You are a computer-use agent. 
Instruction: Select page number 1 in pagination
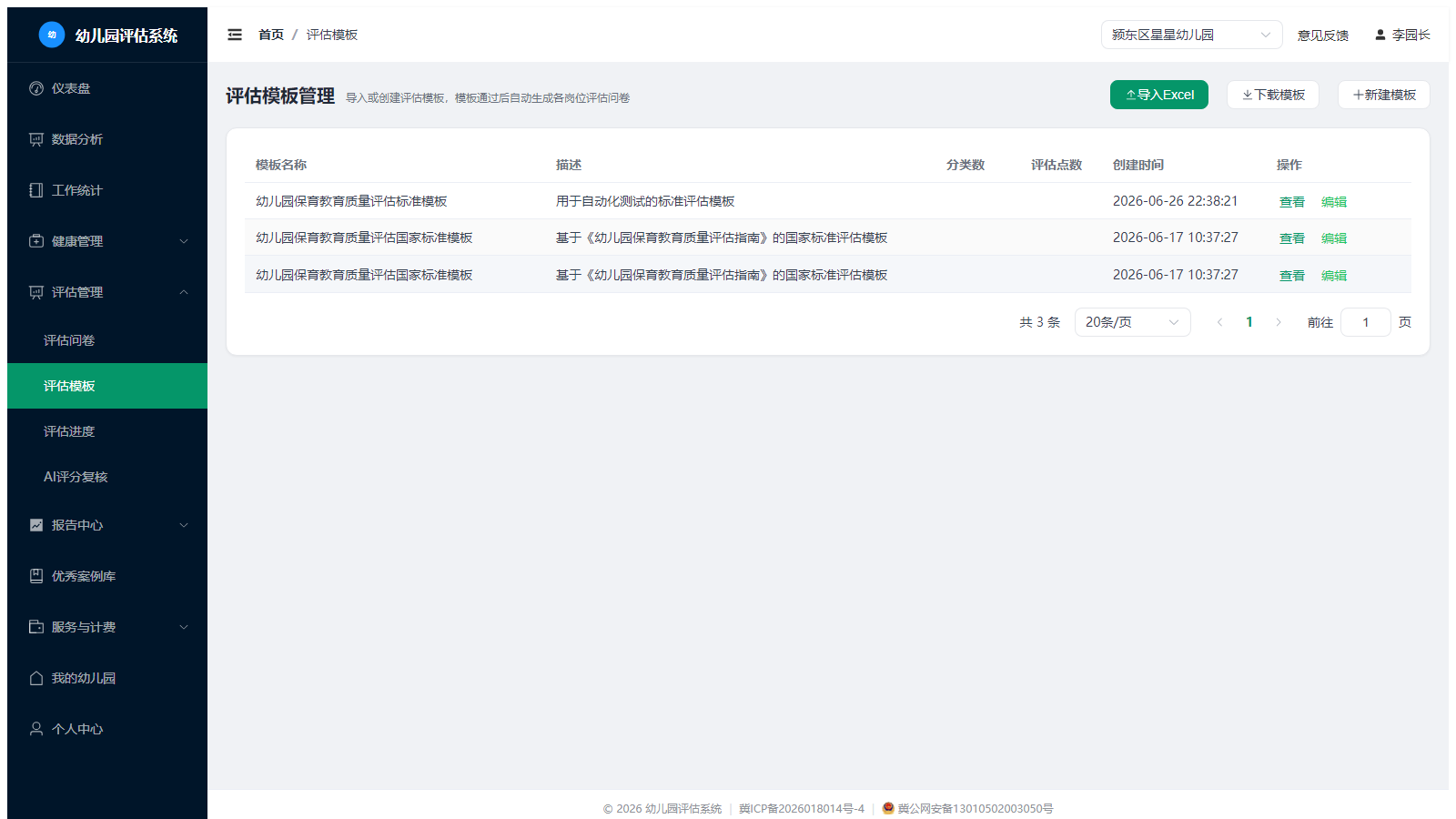[1249, 322]
